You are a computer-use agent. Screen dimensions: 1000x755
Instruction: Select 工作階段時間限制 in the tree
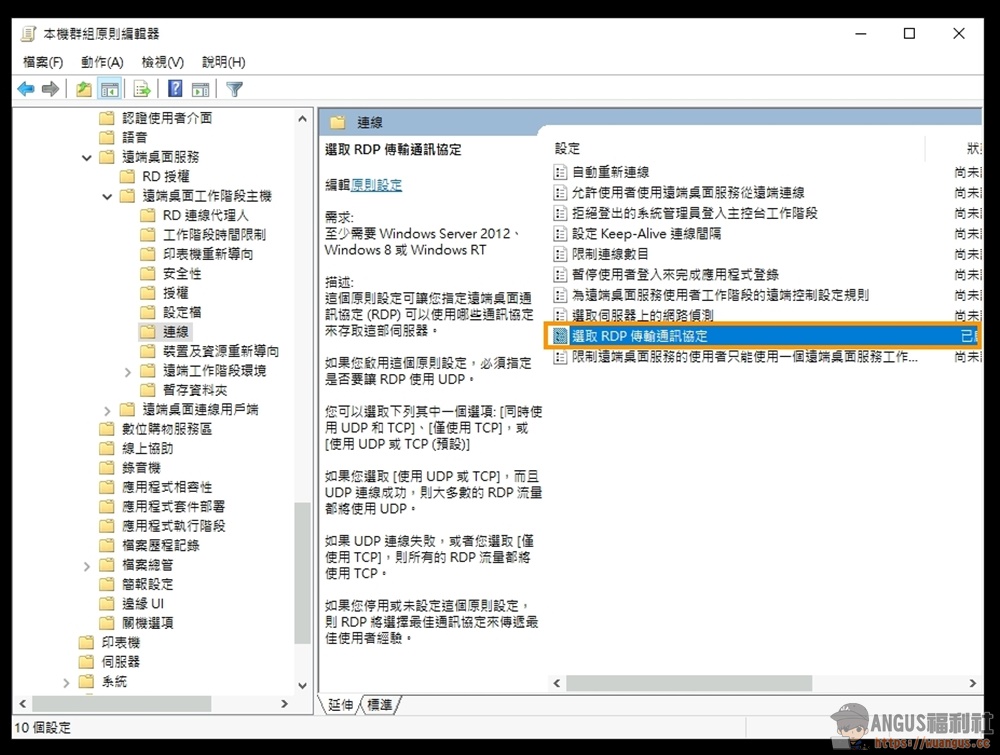pos(214,235)
